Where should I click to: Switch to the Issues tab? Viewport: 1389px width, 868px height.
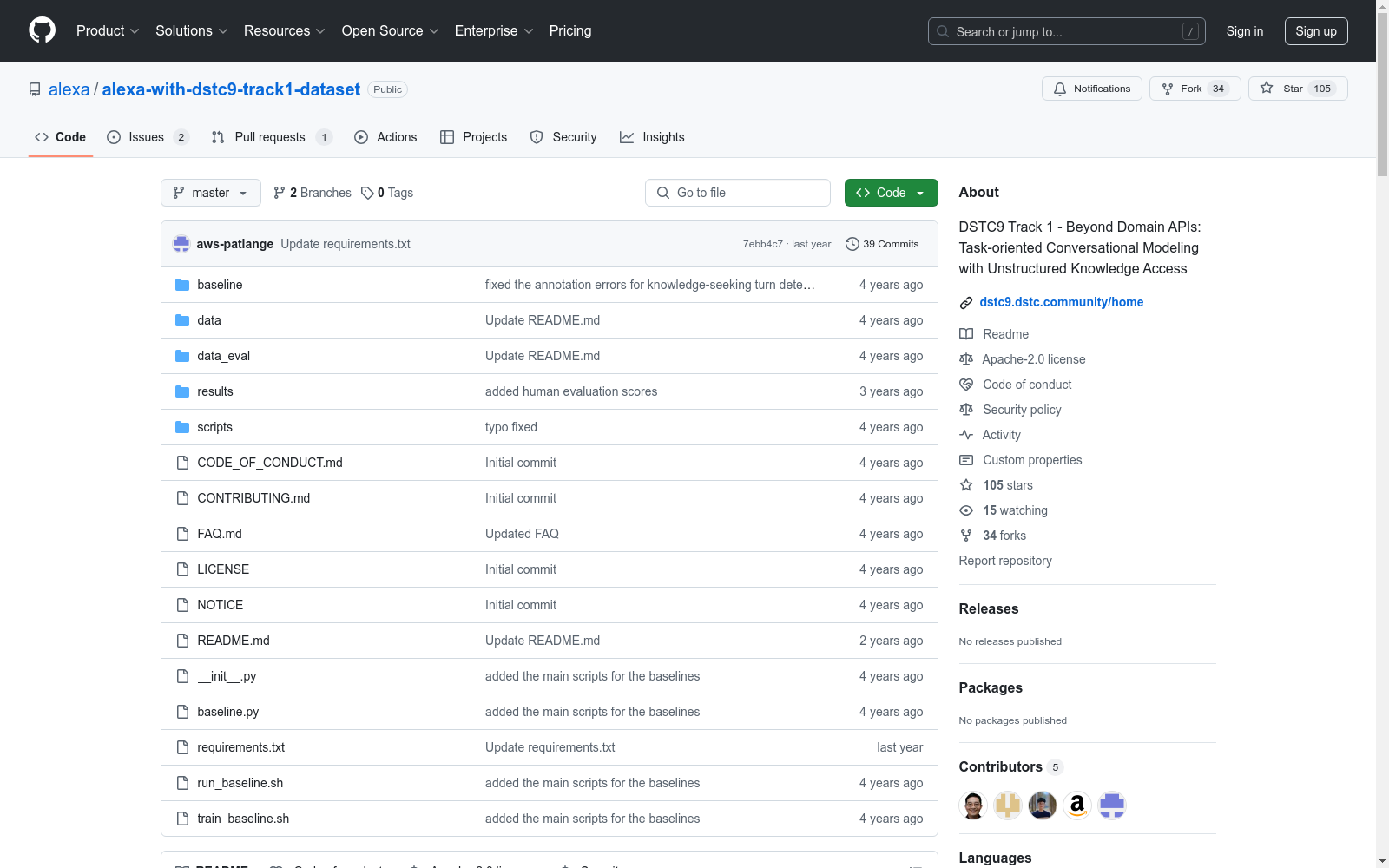[148, 137]
